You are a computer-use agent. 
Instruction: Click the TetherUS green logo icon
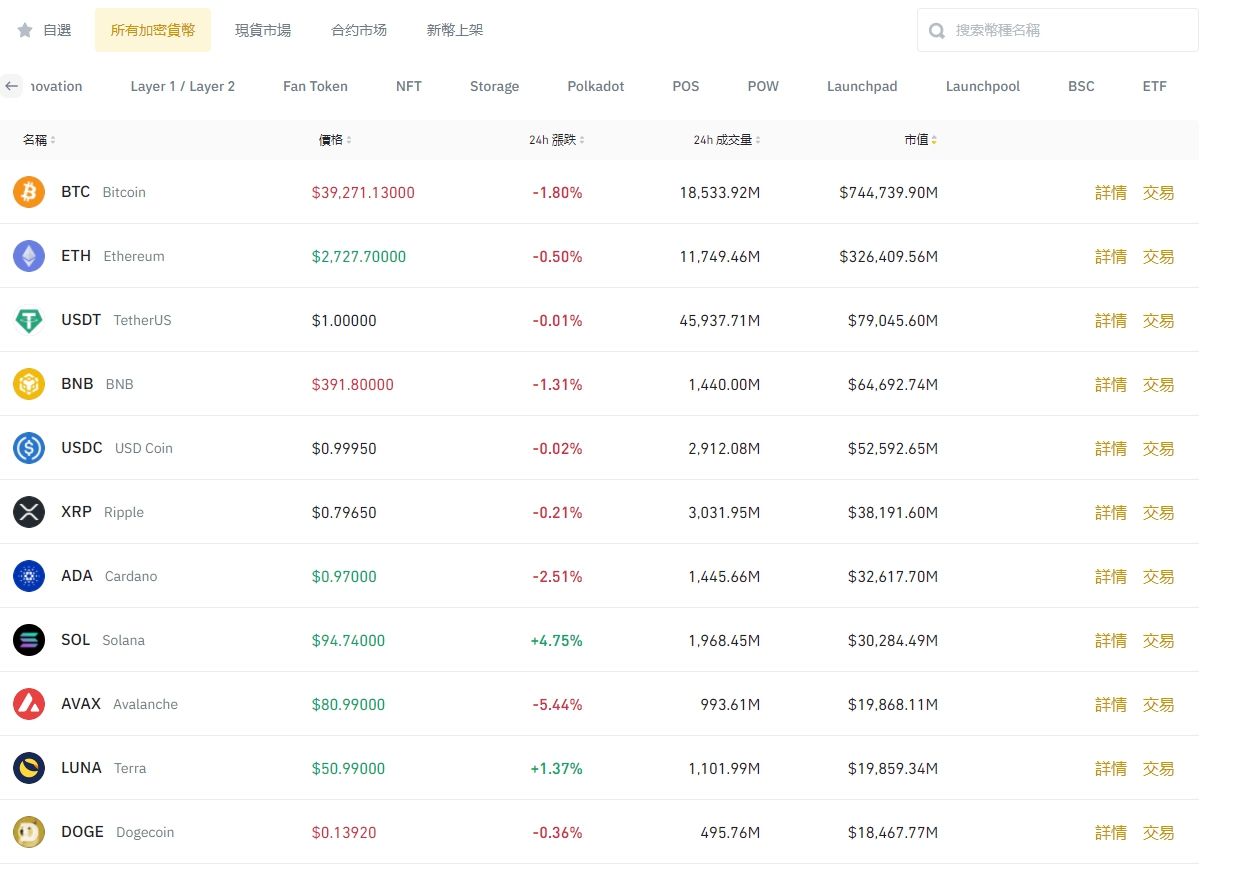click(29, 320)
